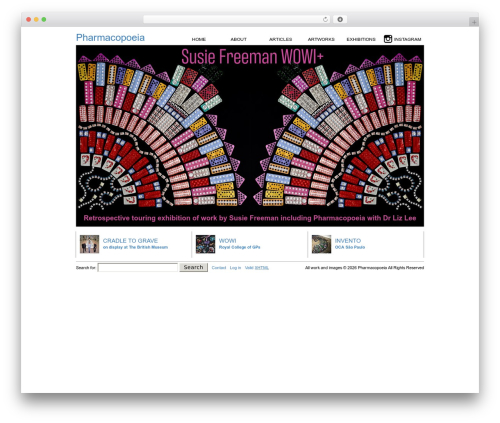Select the 'OCA São Paulo' subtitle

[350, 247]
